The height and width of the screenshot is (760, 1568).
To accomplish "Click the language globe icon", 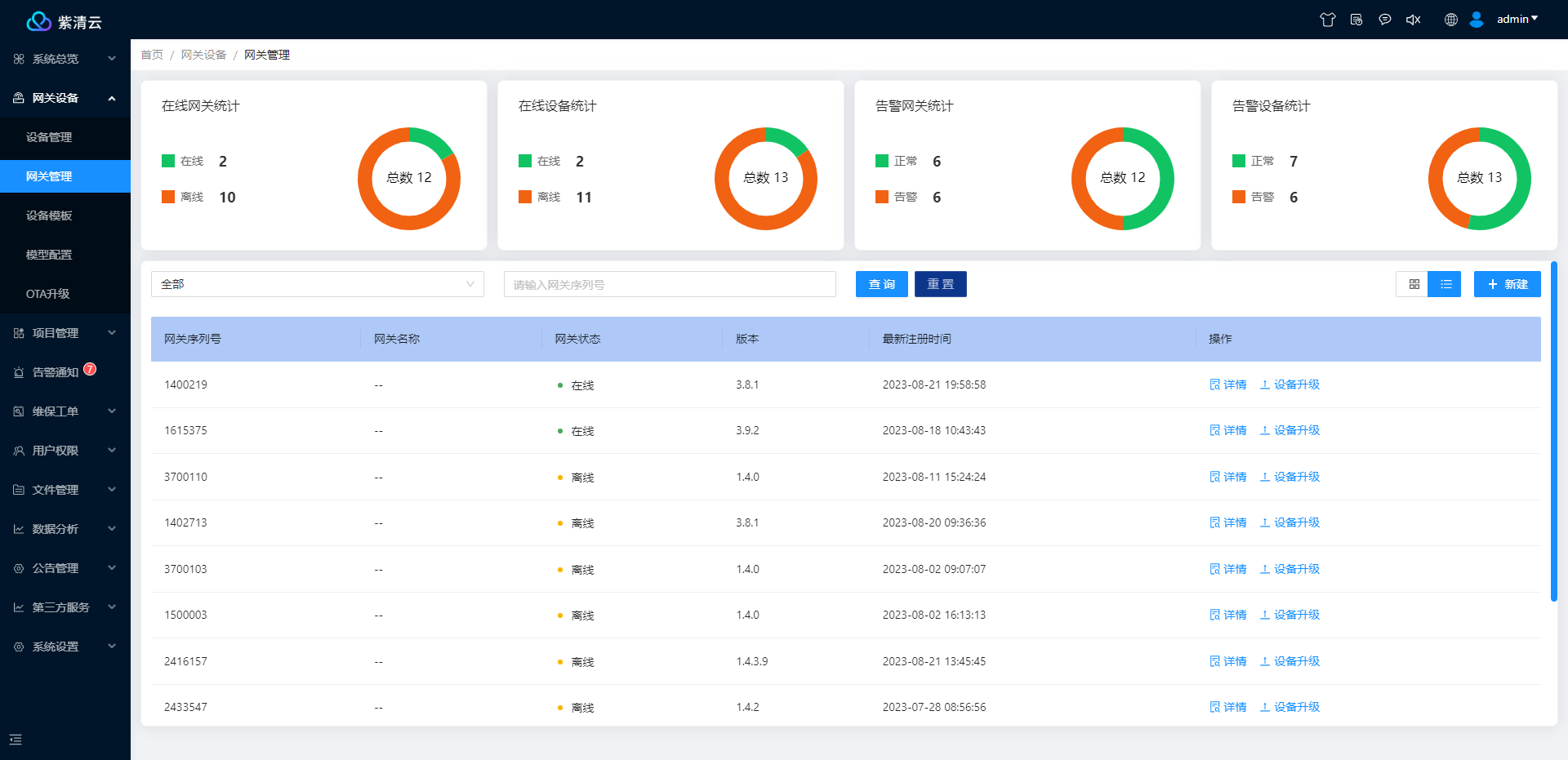I will (1451, 20).
